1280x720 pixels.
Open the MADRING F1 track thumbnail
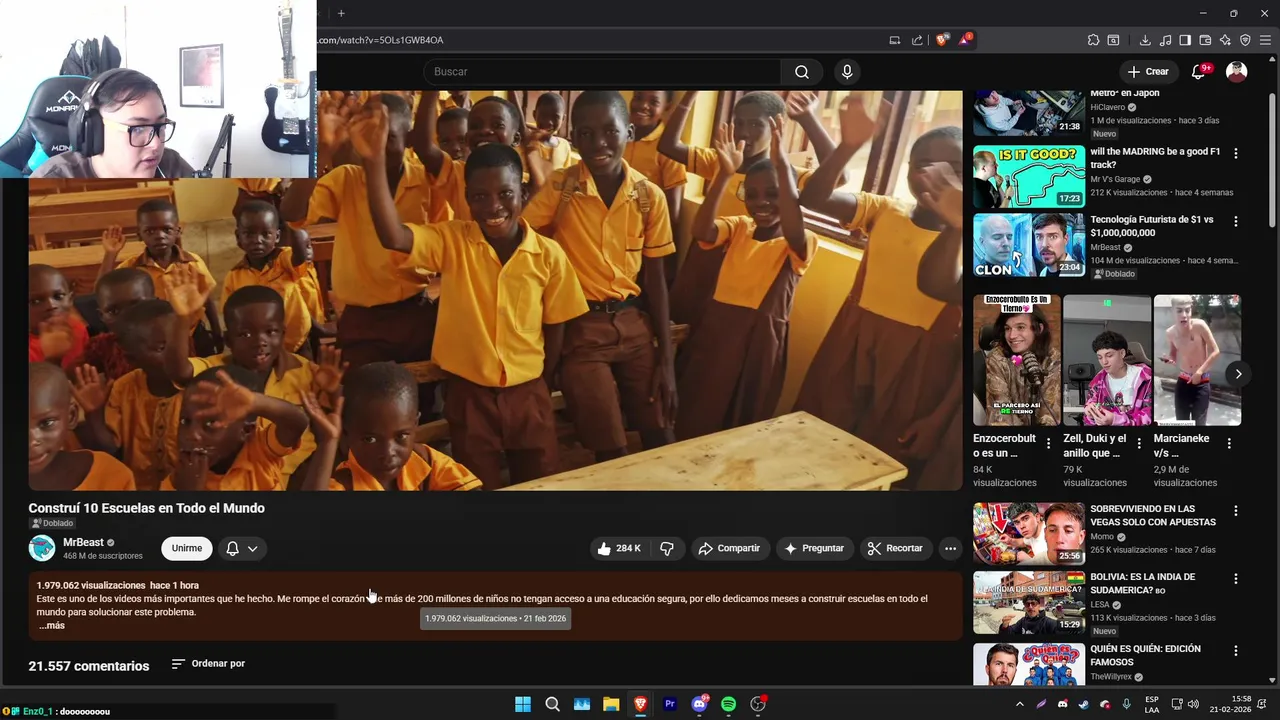(1029, 176)
